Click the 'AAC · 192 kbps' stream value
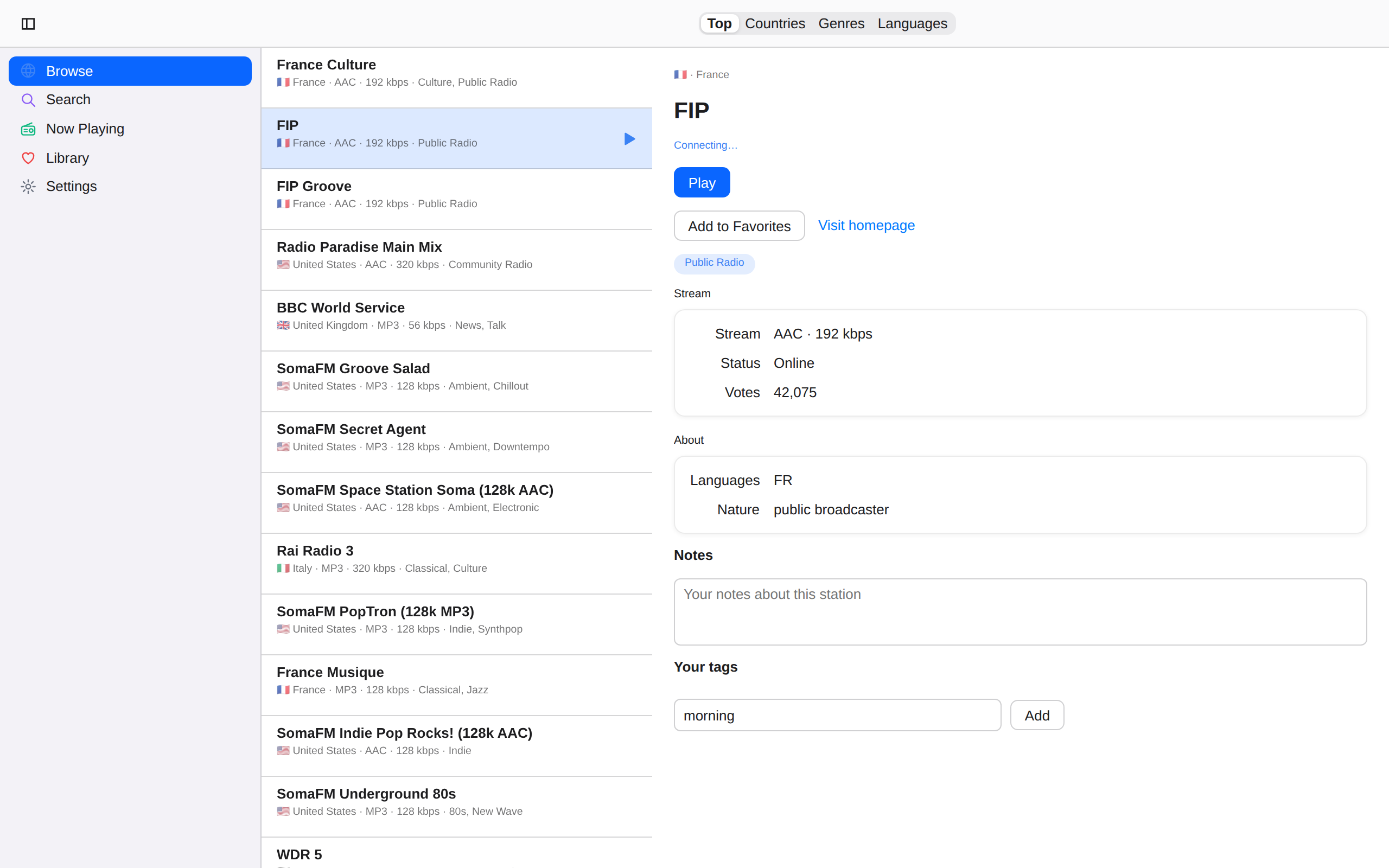1389x868 pixels. pos(823,334)
